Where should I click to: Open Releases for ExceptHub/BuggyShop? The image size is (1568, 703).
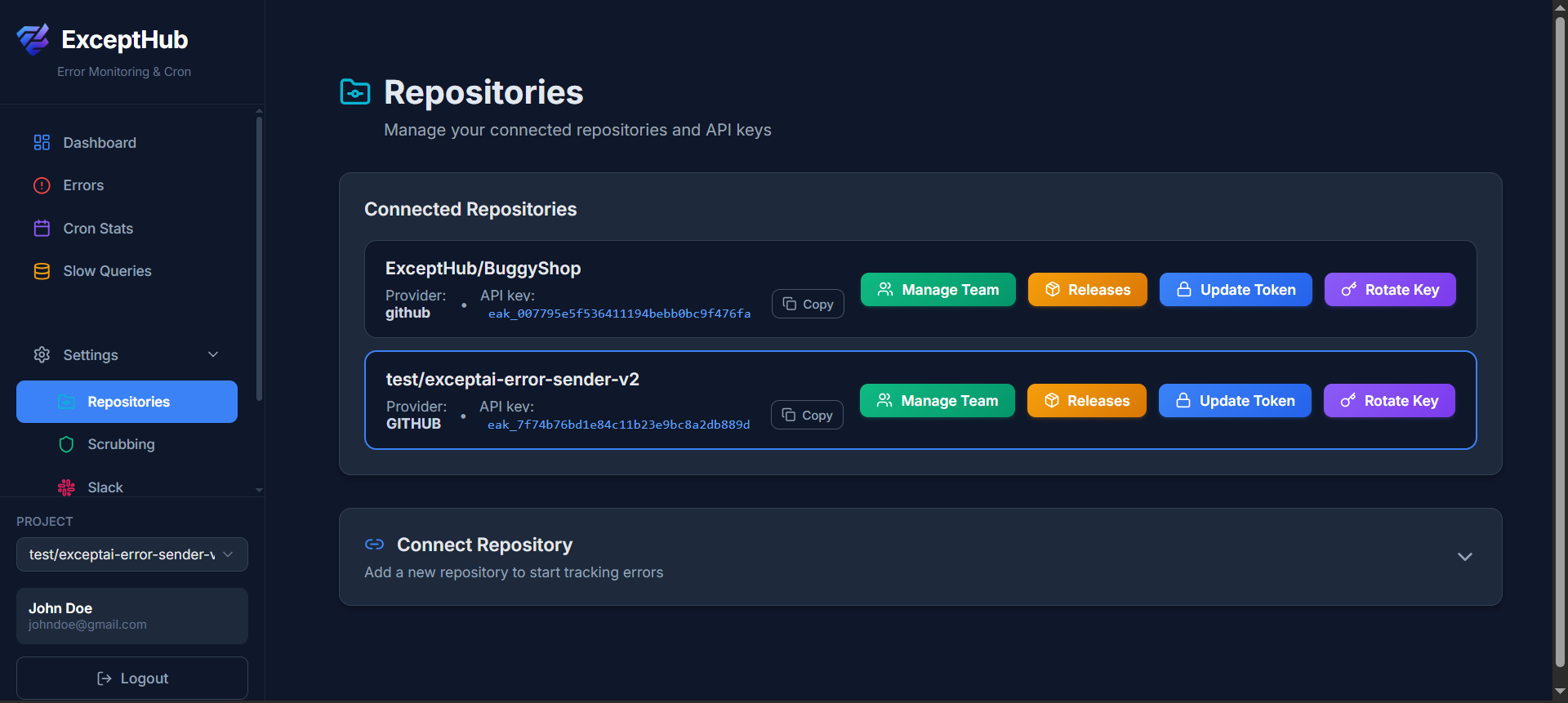click(x=1088, y=290)
